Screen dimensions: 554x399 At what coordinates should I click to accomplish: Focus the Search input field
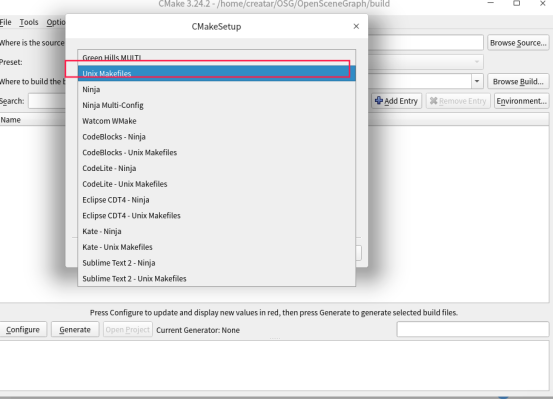click(x=47, y=101)
